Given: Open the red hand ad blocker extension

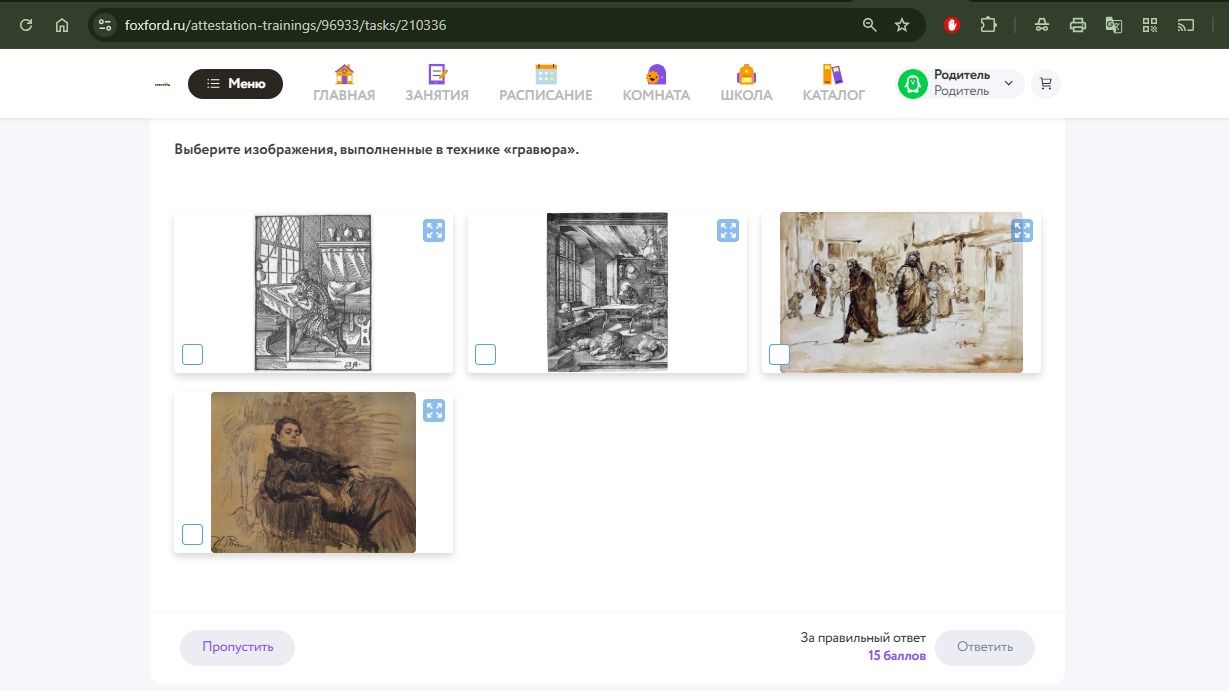Looking at the screenshot, I should 952,25.
